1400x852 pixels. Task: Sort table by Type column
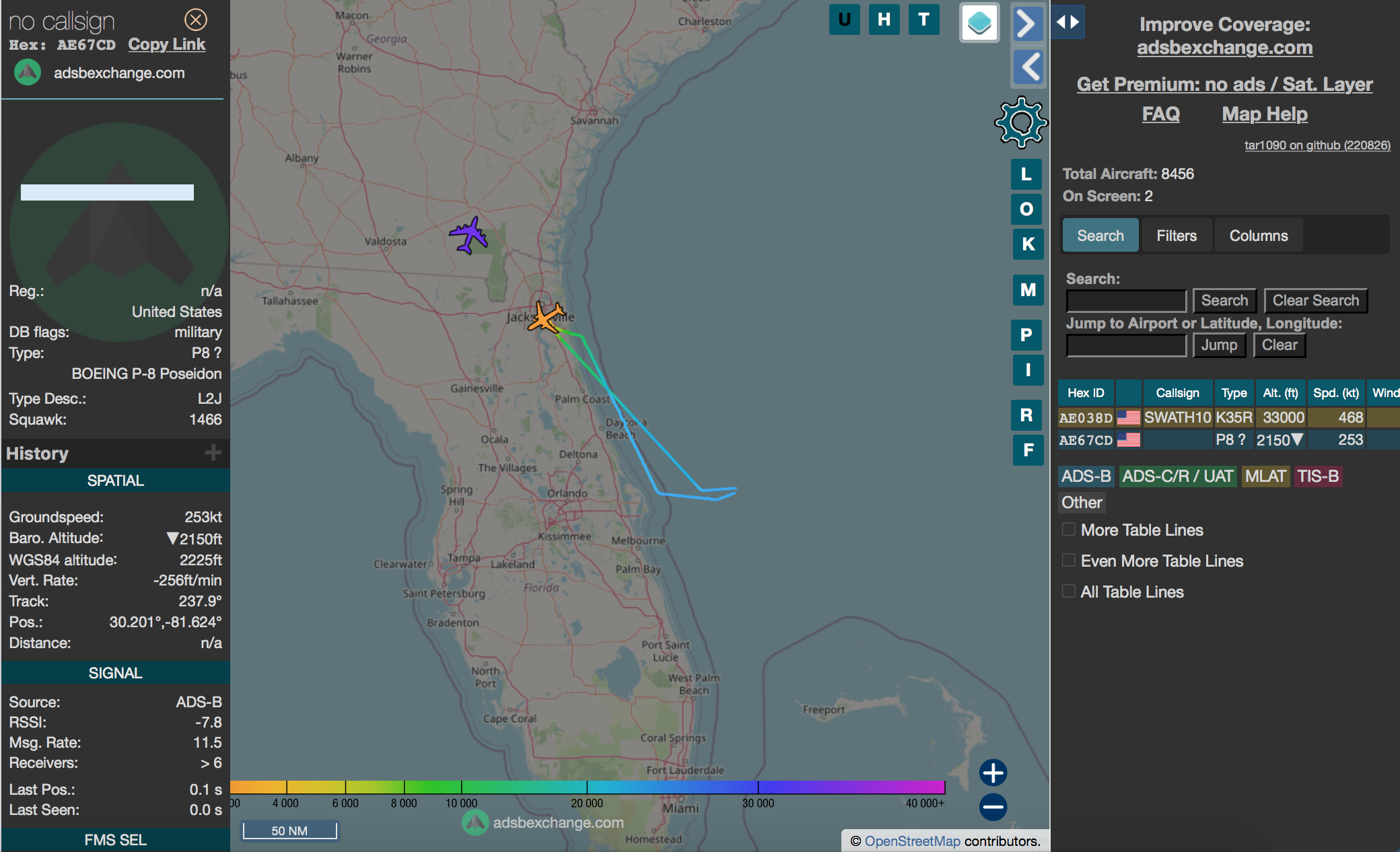coord(1234,393)
